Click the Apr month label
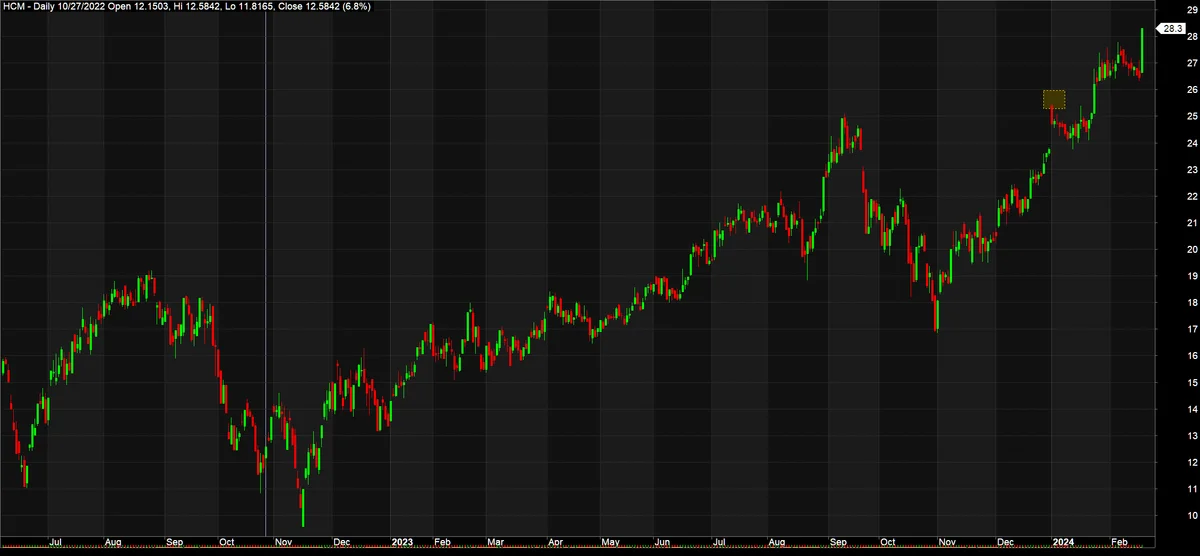Image resolution: width=1200 pixels, height=556 pixels. point(554,541)
